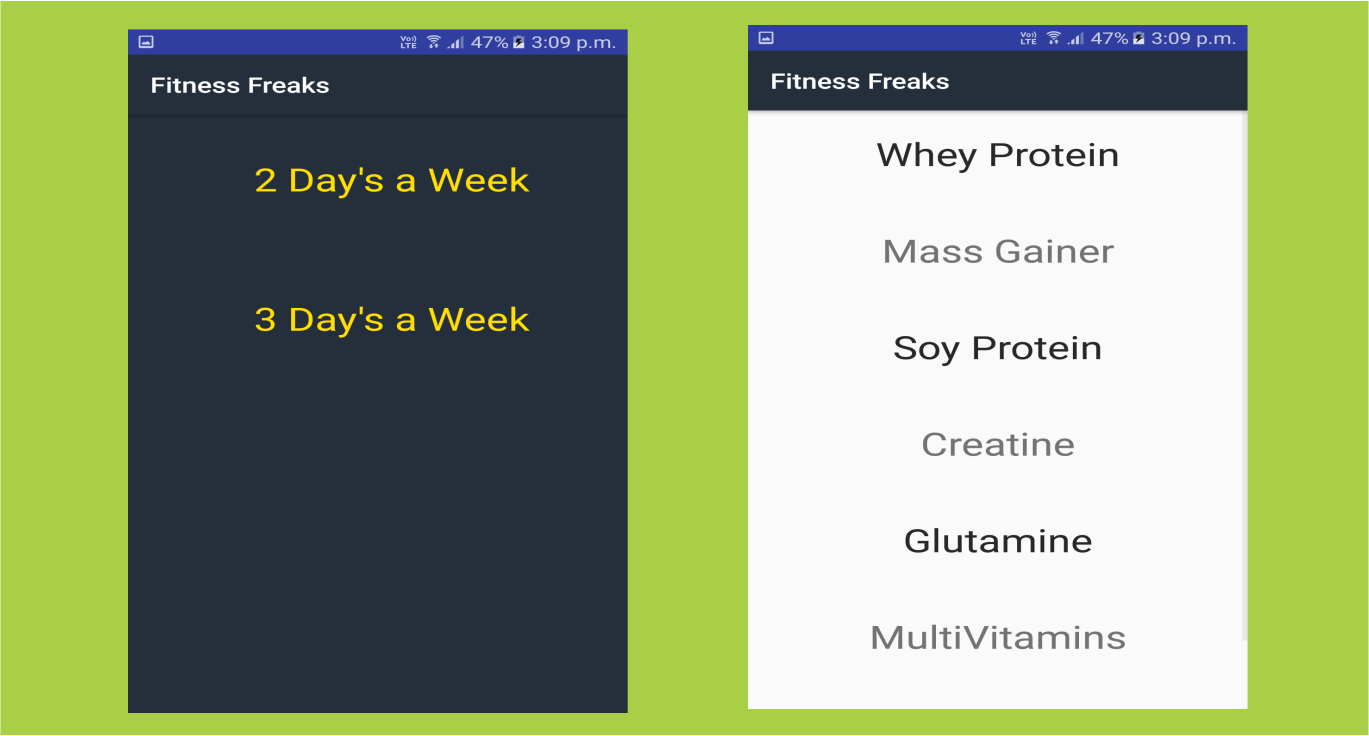The image size is (1369, 736).
Task: Open the Whey Protein list item
Action: [998, 155]
